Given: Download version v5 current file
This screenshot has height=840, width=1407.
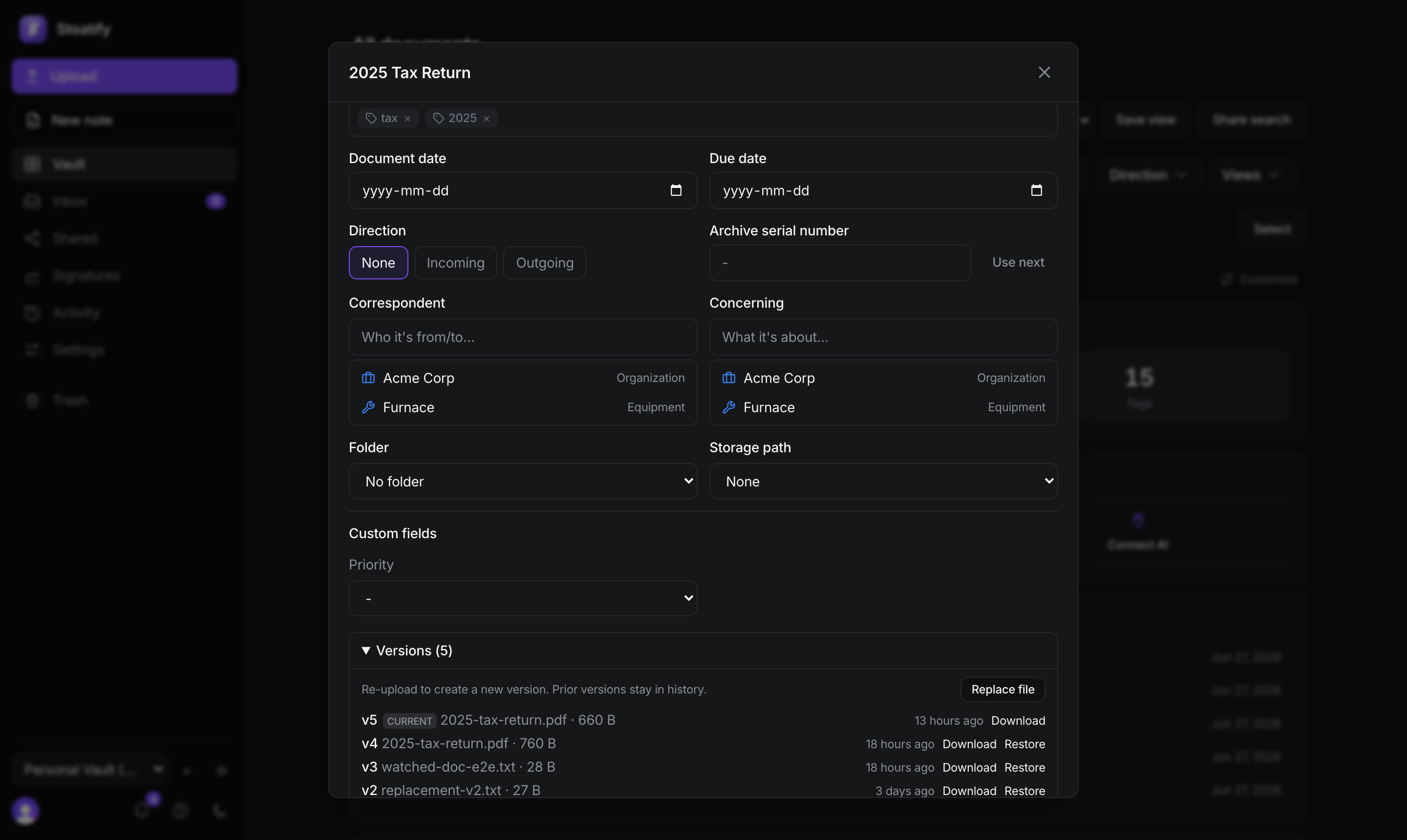Looking at the screenshot, I should (x=1018, y=720).
